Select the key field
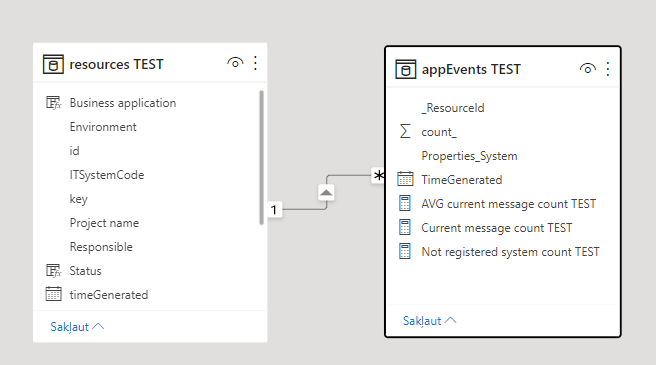Viewport: 656px width, 365px height. tap(79, 199)
